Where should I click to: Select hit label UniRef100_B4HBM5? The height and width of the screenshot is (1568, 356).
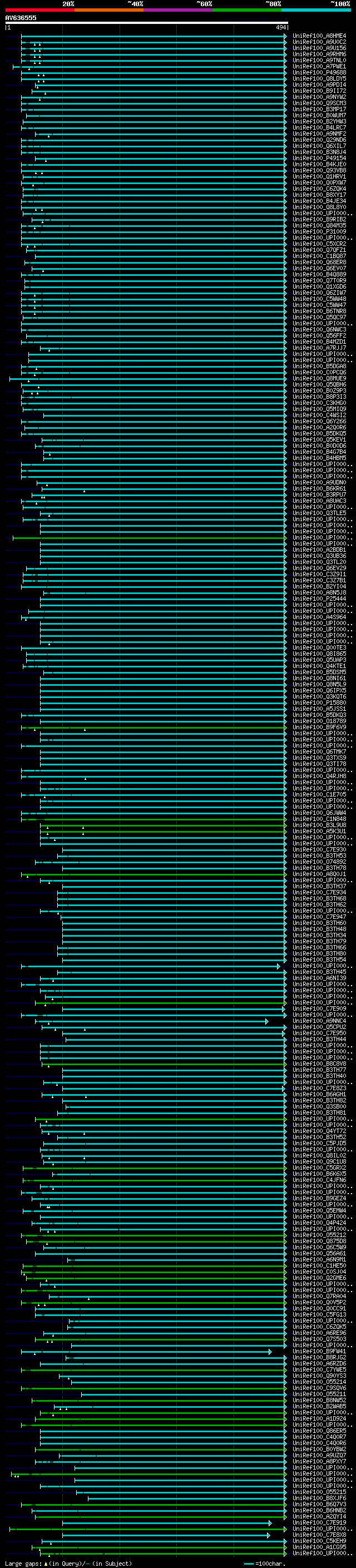[319, 458]
